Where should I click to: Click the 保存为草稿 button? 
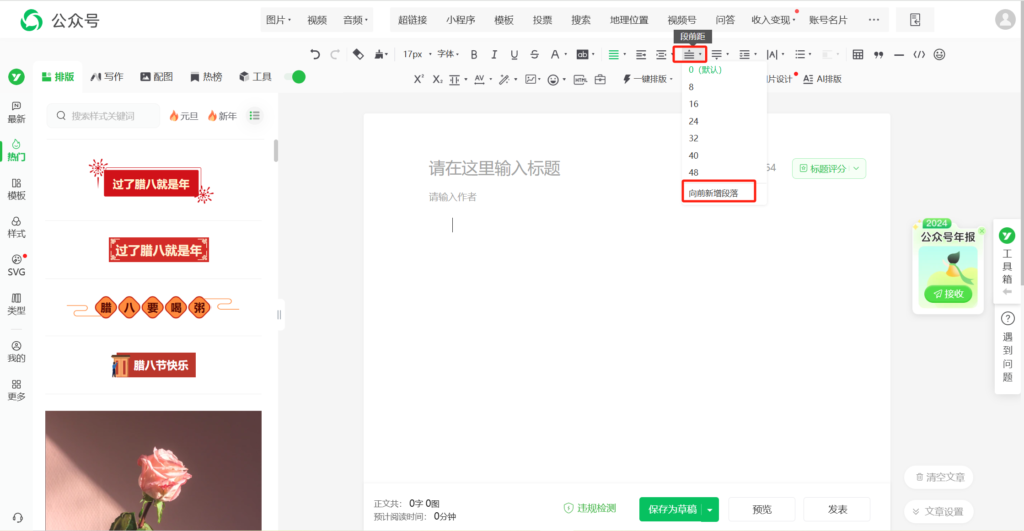click(671, 509)
